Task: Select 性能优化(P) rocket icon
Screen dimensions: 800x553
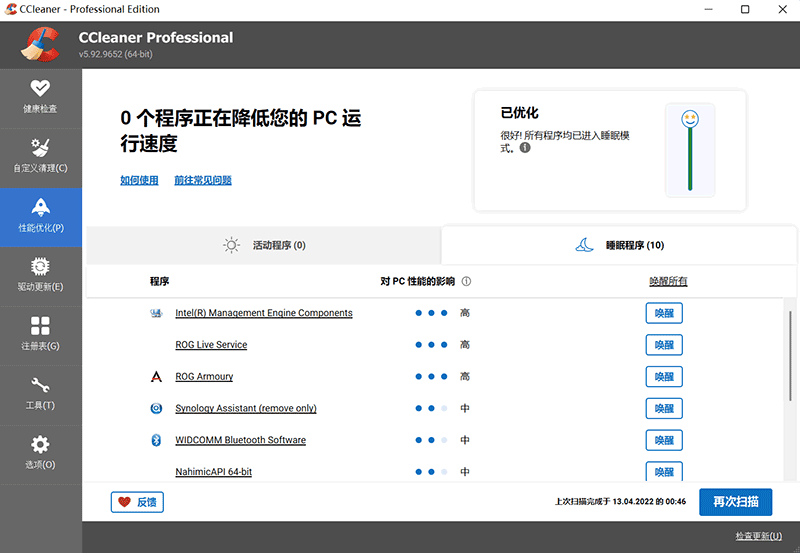Action: (x=40, y=208)
